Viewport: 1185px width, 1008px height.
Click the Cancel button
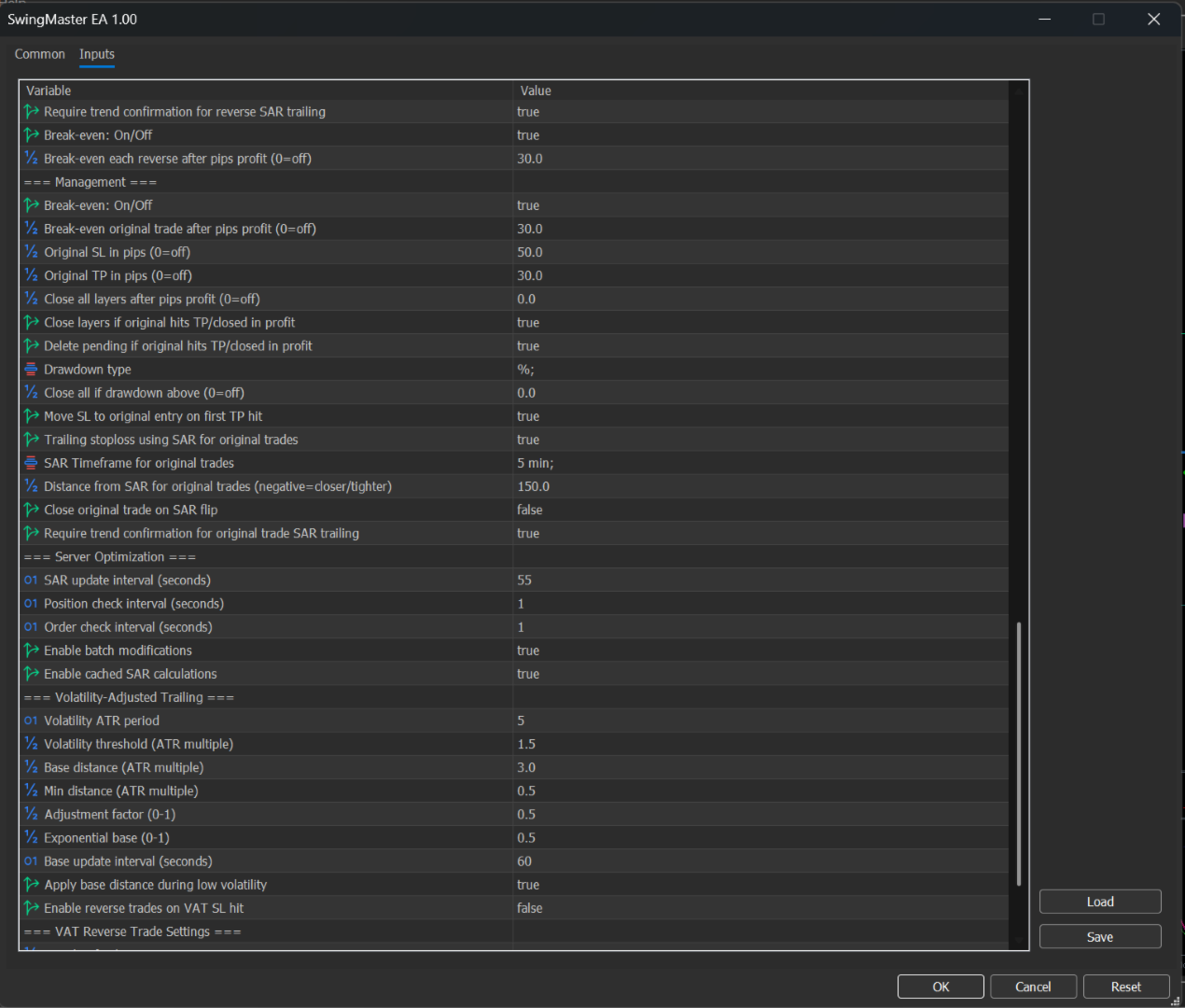pyautogui.click(x=1033, y=987)
